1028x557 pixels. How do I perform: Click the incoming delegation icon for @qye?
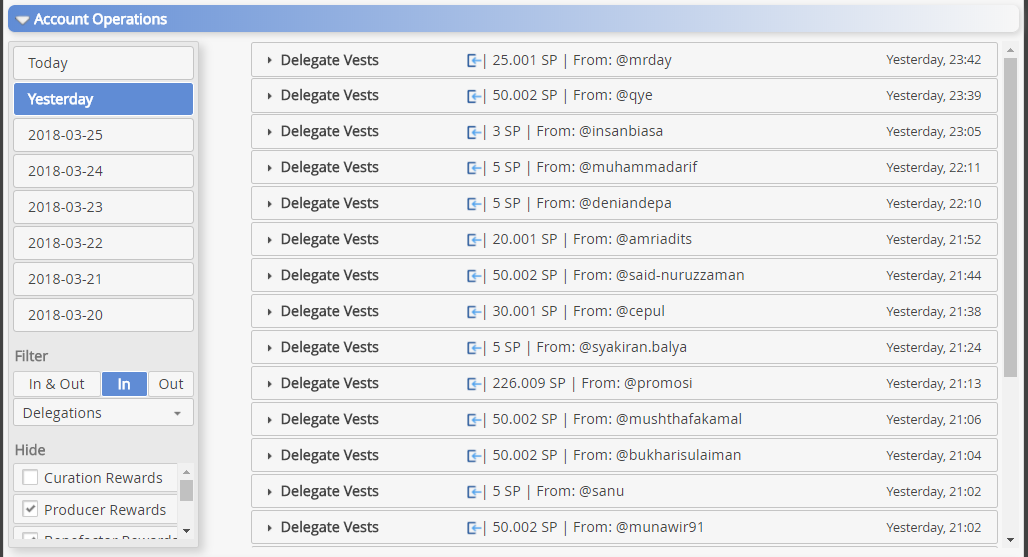[x=475, y=96]
